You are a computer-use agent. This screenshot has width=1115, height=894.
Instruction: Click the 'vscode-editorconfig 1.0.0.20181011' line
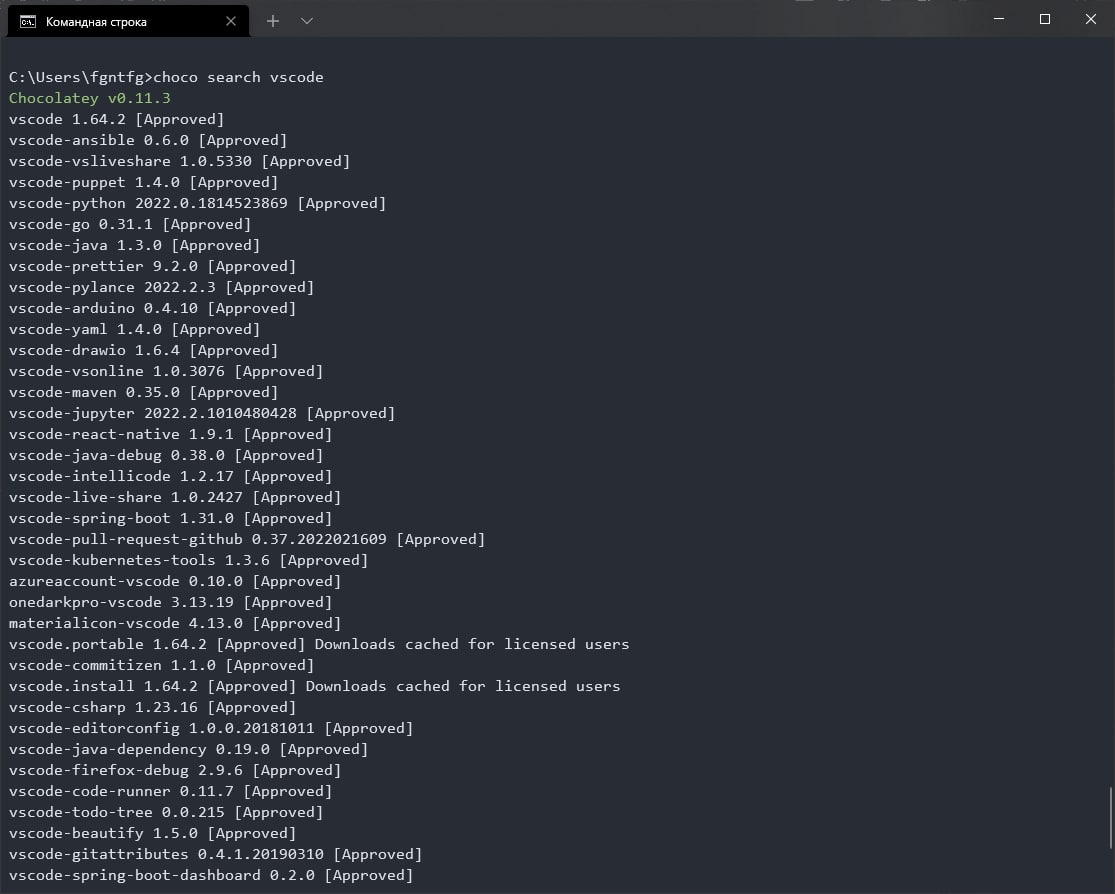pos(211,728)
